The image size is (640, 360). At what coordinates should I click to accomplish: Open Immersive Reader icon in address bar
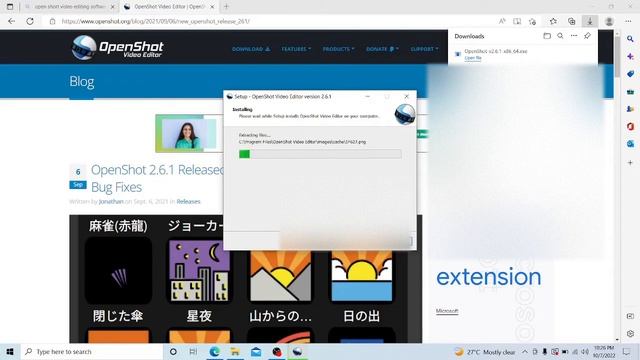(517, 21)
